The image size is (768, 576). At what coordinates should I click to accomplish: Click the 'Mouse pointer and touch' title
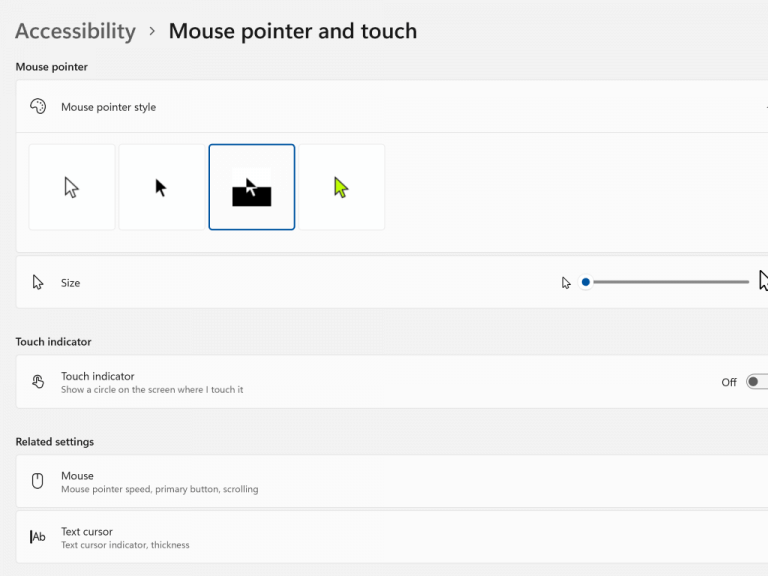(x=293, y=31)
